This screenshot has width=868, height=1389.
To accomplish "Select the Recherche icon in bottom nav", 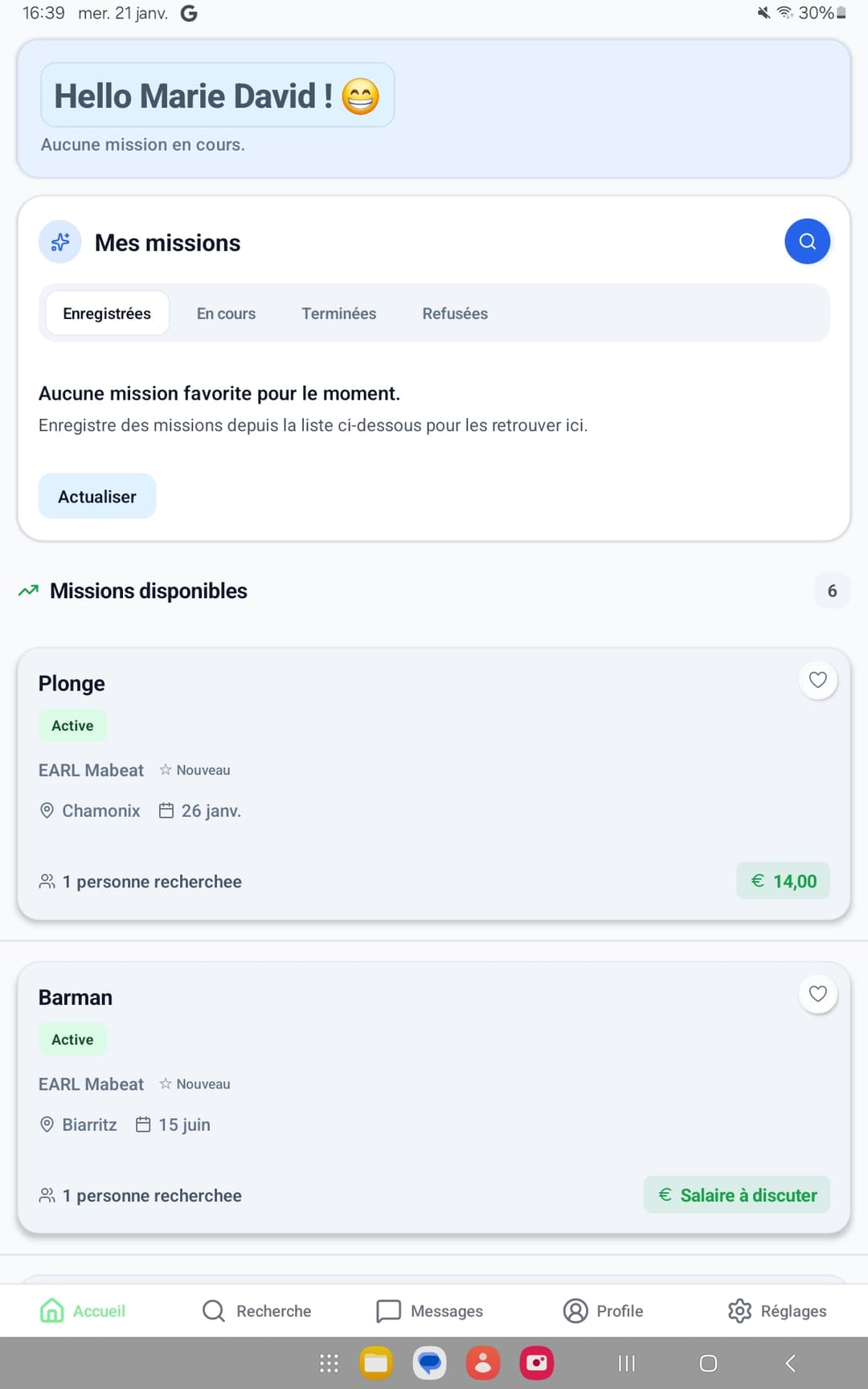I will pos(212,1310).
